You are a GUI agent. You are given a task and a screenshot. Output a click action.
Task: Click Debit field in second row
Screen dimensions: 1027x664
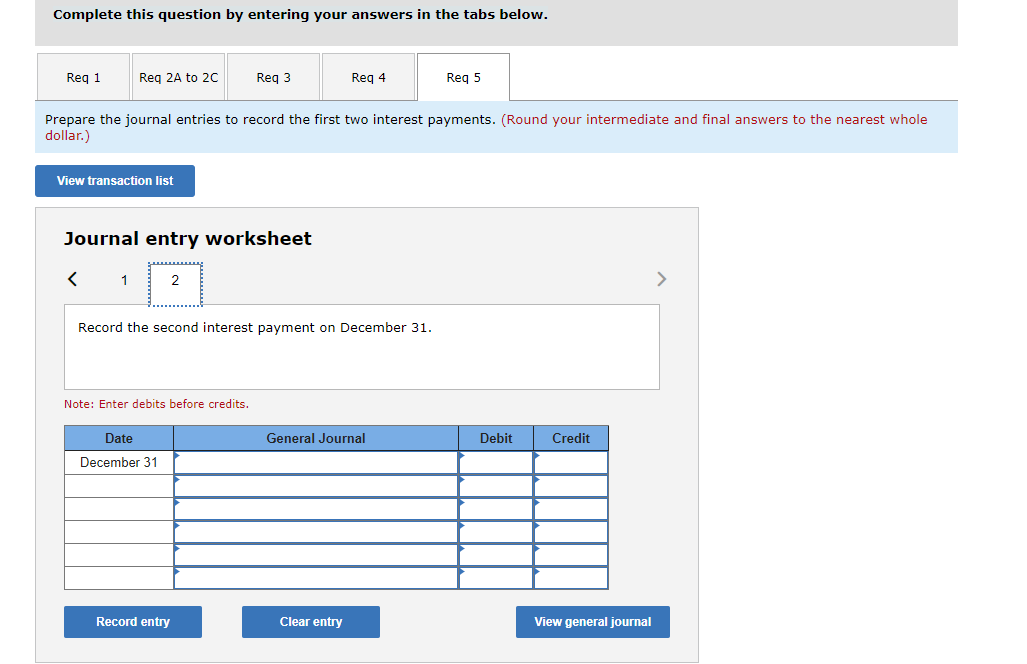pyautogui.click(x=496, y=486)
